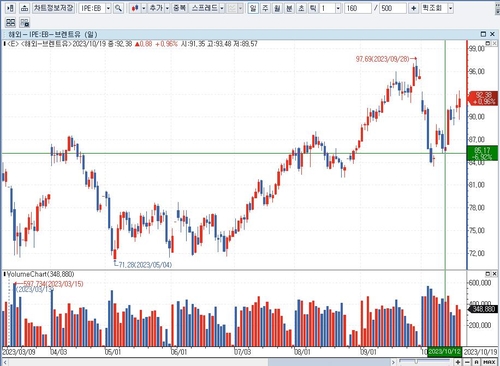This screenshot has height=366, width=500.
Task: Open the interval value dropdown arrow
Action: point(338,8)
